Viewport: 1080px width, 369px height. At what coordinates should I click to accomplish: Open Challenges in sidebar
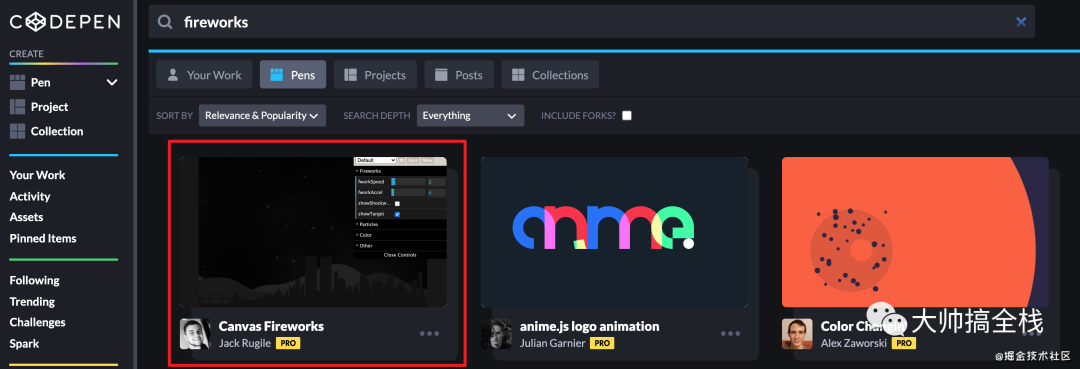37,322
